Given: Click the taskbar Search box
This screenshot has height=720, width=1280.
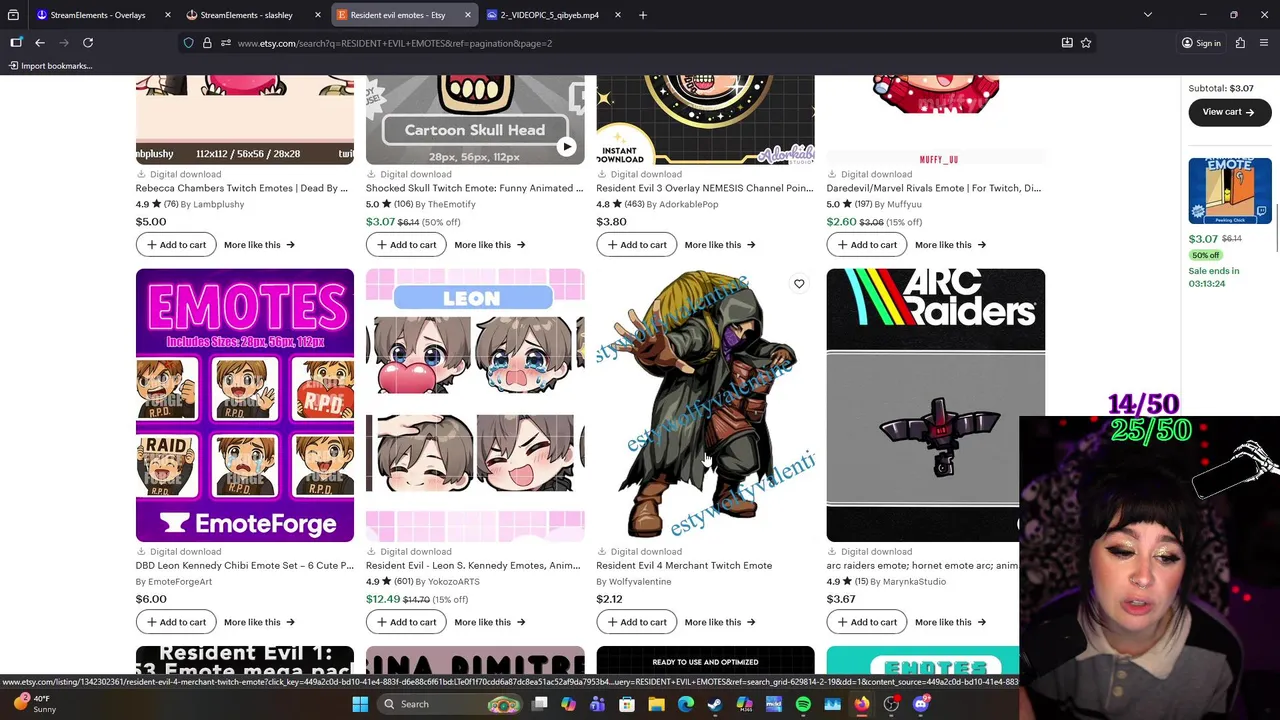Looking at the screenshot, I should tap(448, 704).
